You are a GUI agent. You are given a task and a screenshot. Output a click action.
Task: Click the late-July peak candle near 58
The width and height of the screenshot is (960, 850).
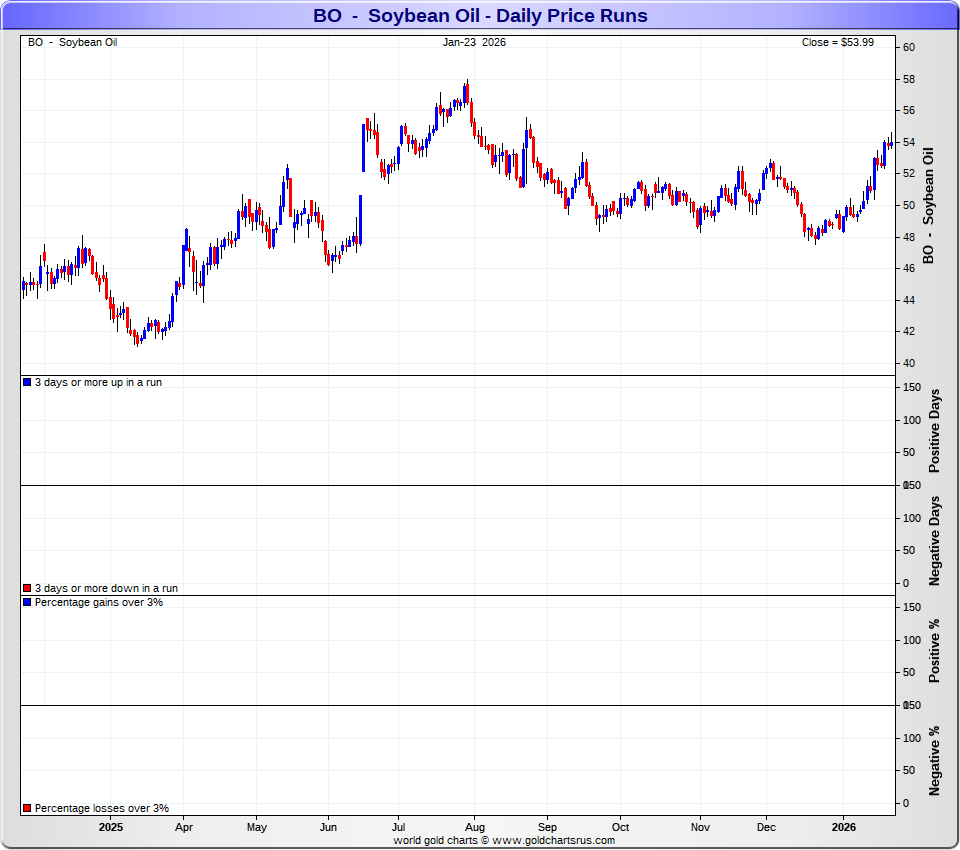click(x=468, y=92)
